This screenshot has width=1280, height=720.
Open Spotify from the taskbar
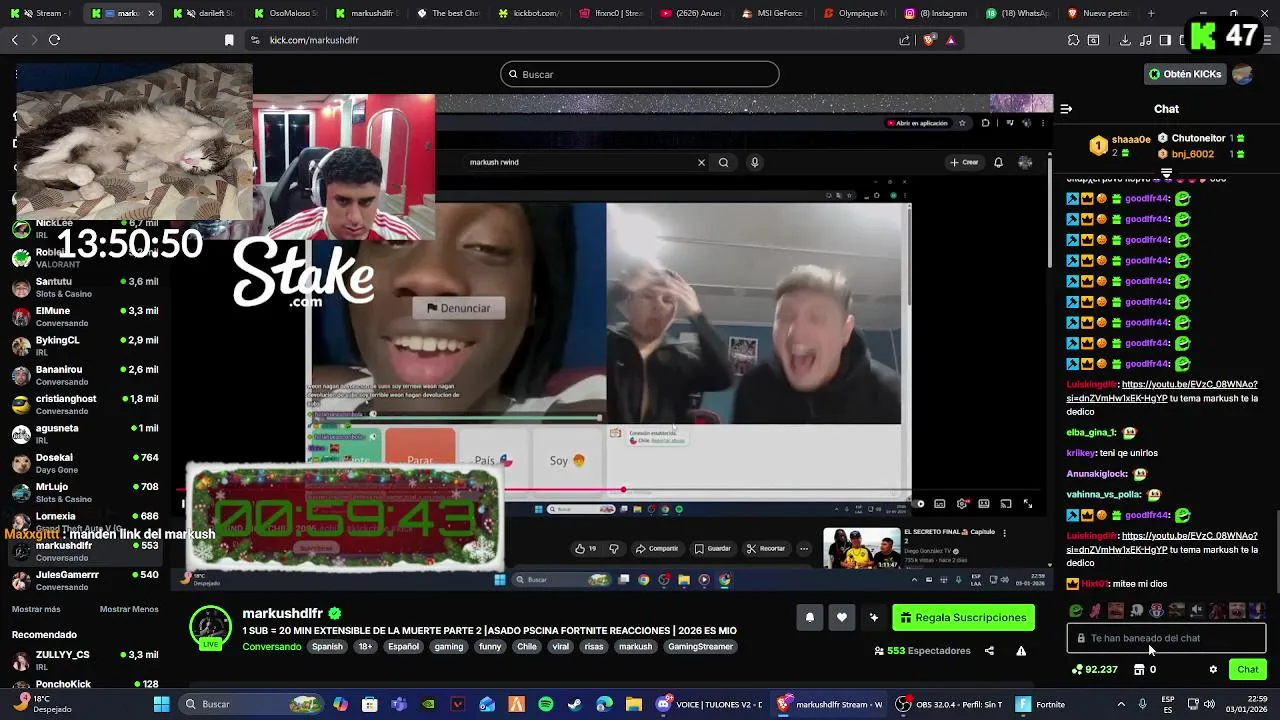coord(546,704)
